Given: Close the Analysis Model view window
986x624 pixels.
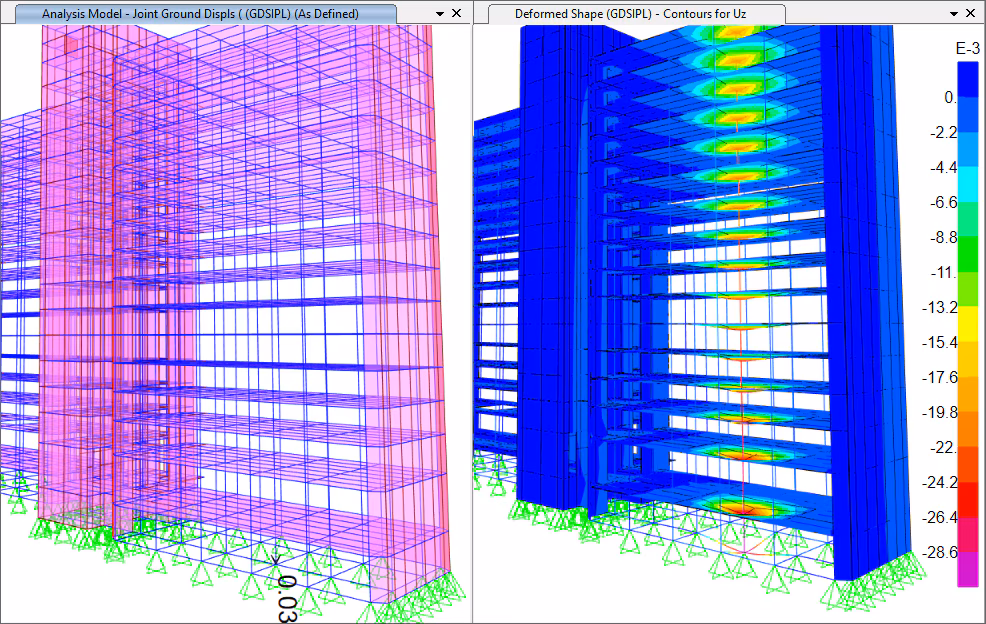Looking at the screenshot, I should [x=457, y=14].
